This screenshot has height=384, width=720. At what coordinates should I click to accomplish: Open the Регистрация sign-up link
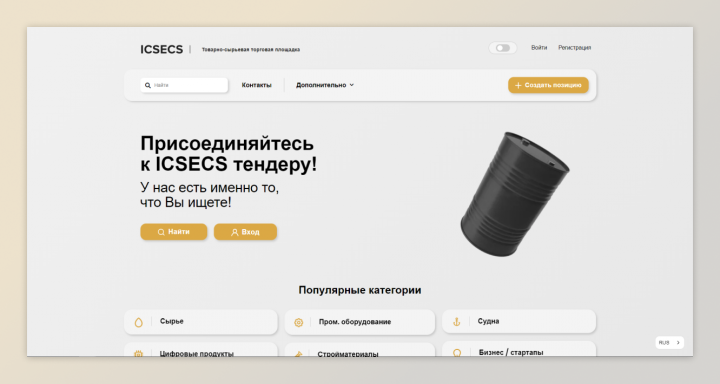(x=574, y=47)
